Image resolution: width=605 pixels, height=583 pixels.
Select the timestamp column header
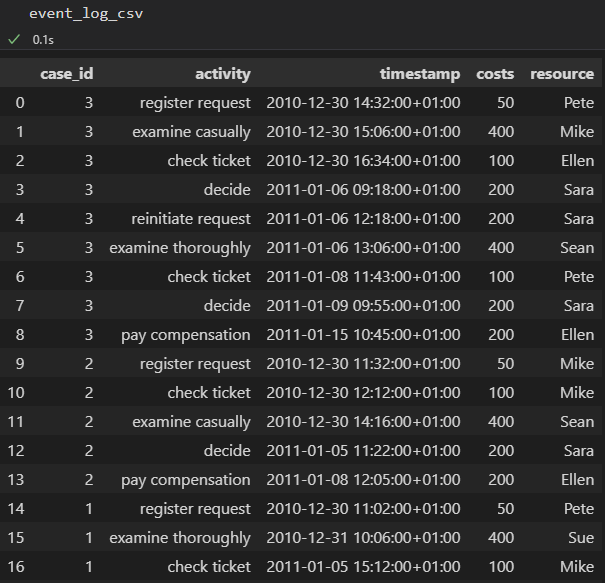420,74
